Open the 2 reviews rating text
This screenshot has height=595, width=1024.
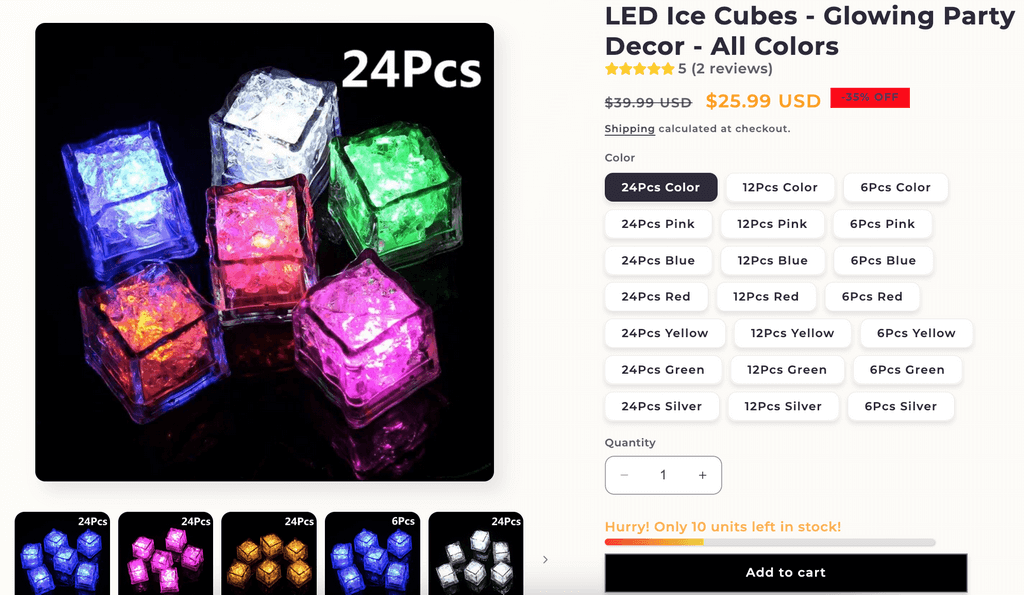(x=732, y=69)
